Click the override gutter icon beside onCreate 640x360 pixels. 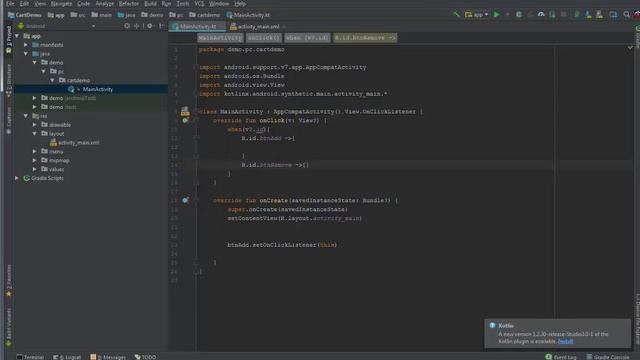[185, 200]
